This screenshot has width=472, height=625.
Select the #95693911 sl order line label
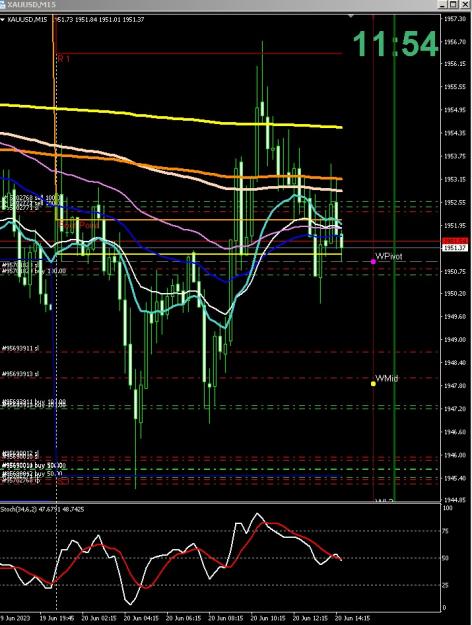pos(21,348)
